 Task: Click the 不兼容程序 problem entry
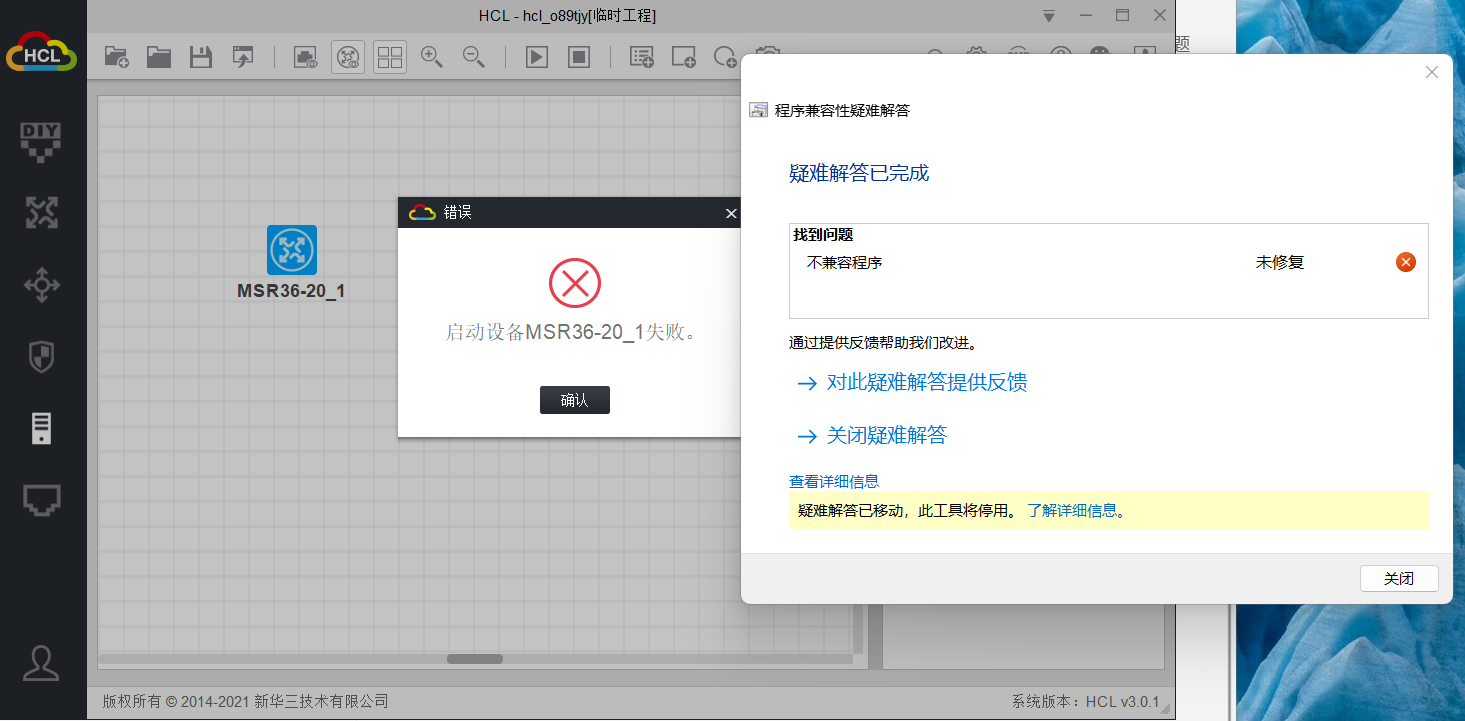[845, 263]
